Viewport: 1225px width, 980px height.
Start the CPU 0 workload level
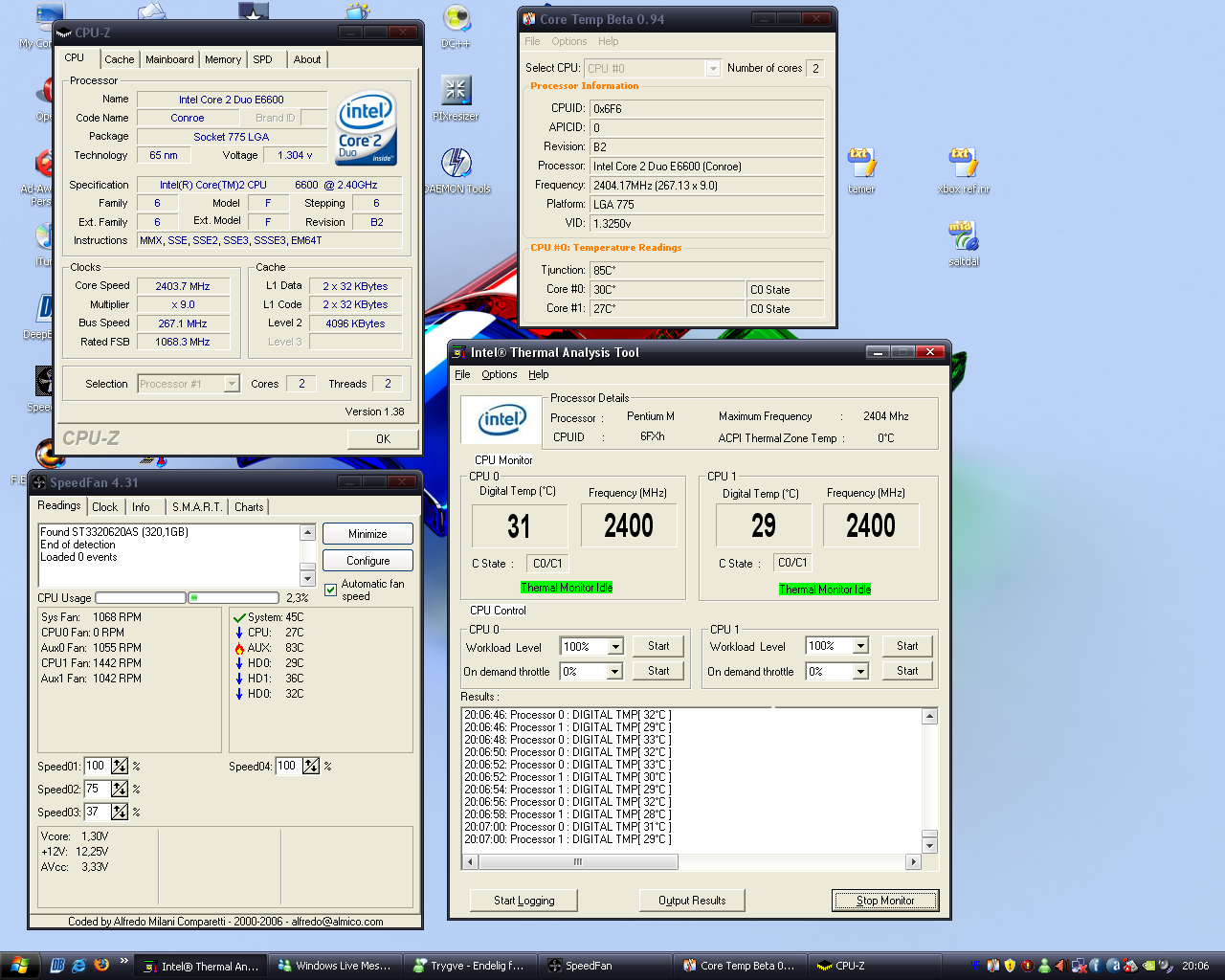point(658,646)
